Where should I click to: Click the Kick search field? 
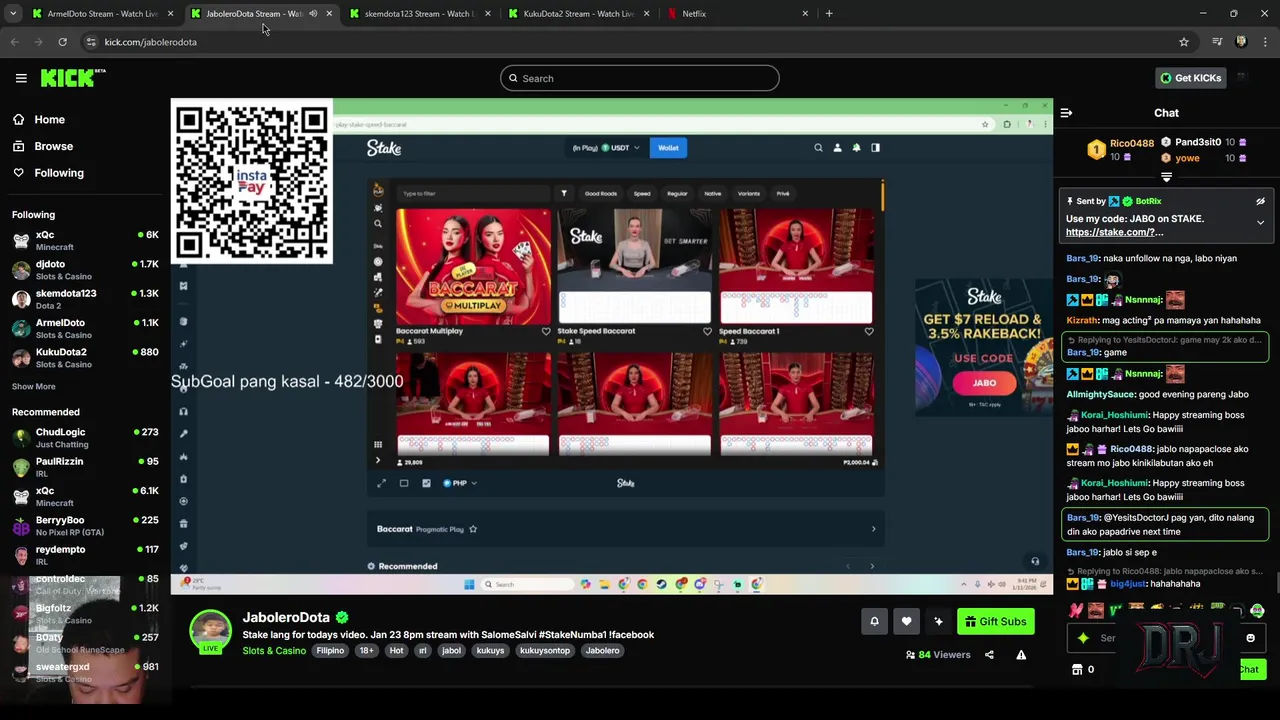click(x=640, y=78)
